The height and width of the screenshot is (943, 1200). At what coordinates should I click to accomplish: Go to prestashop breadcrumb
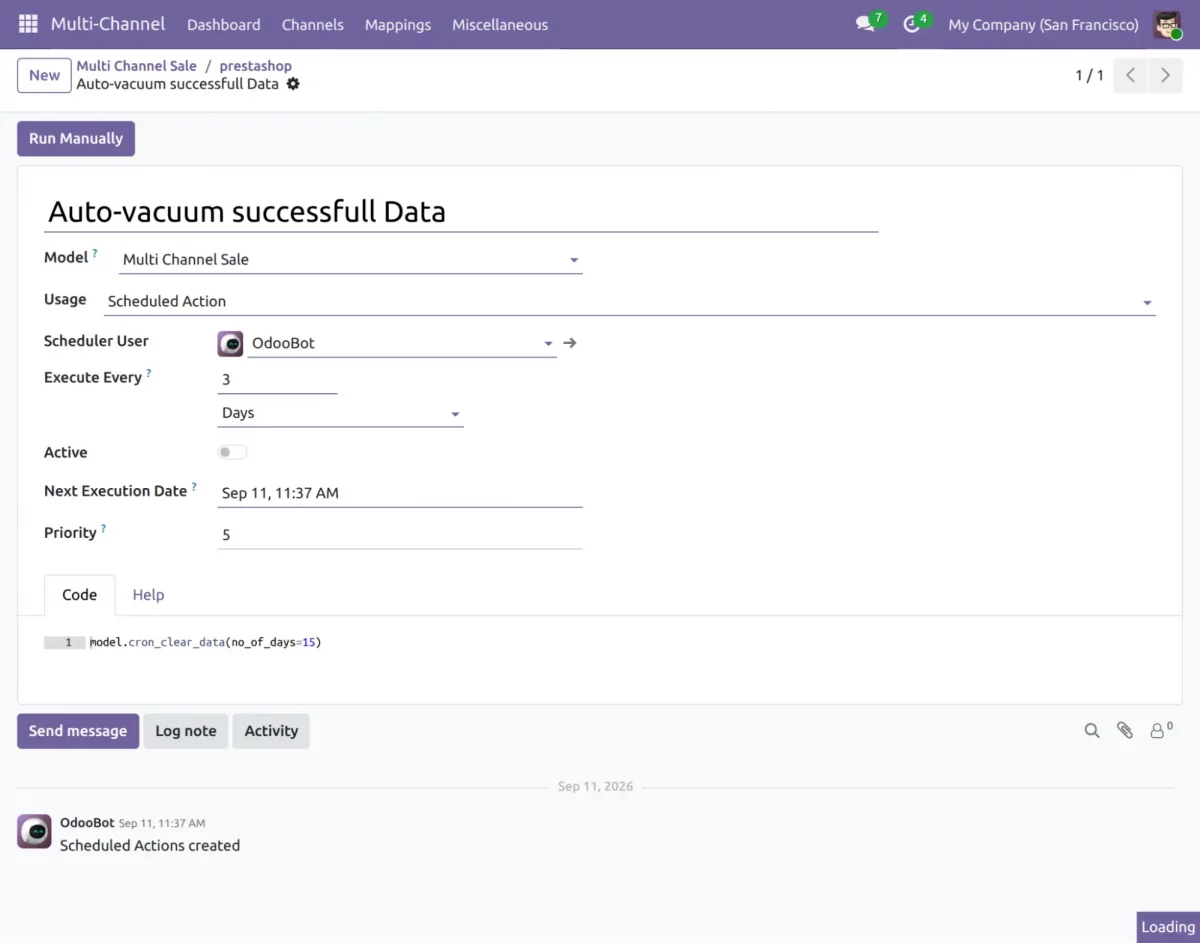click(x=256, y=66)
